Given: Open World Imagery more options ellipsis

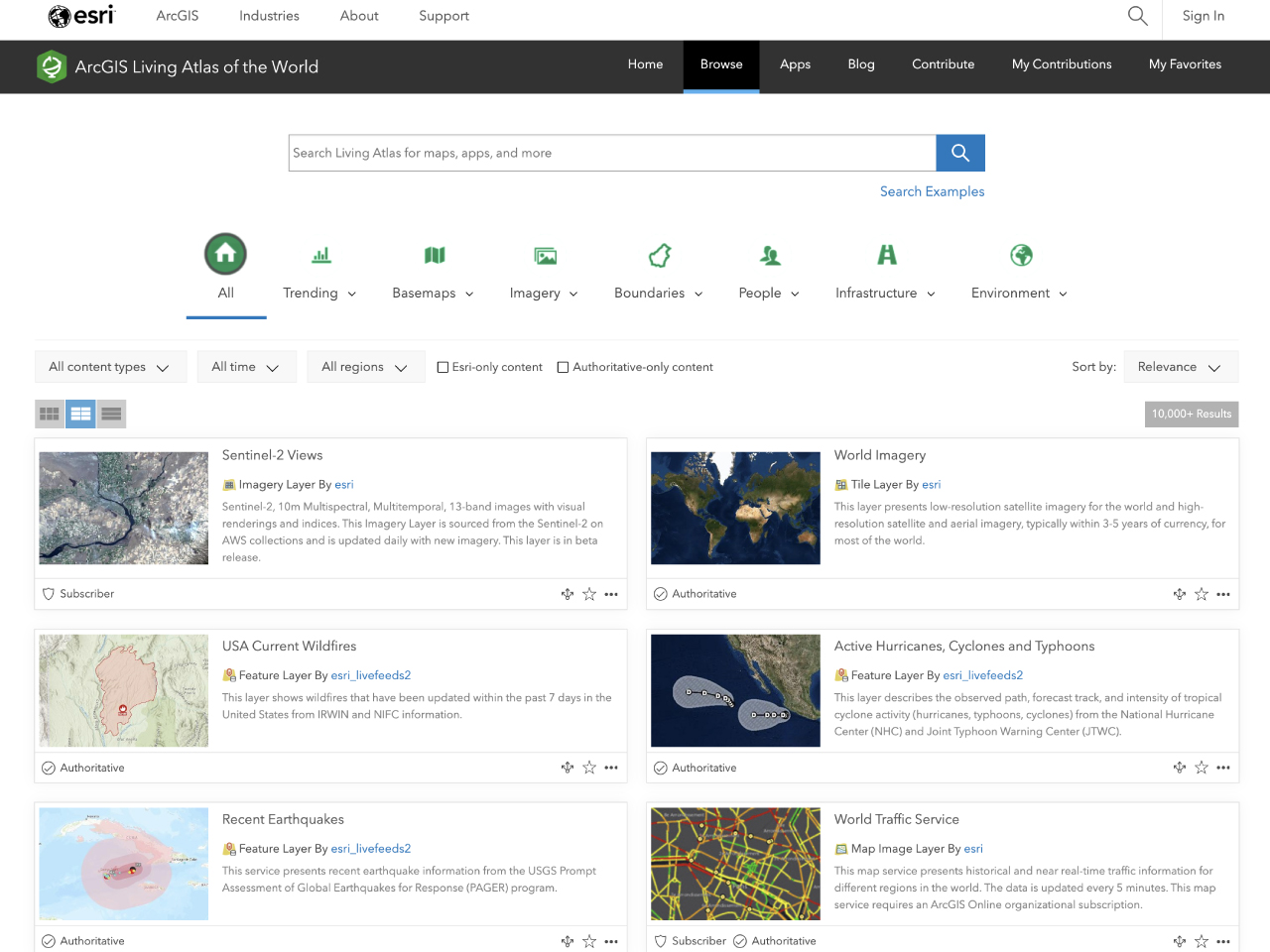Looking at the screenshot, I should [1223, 594].
